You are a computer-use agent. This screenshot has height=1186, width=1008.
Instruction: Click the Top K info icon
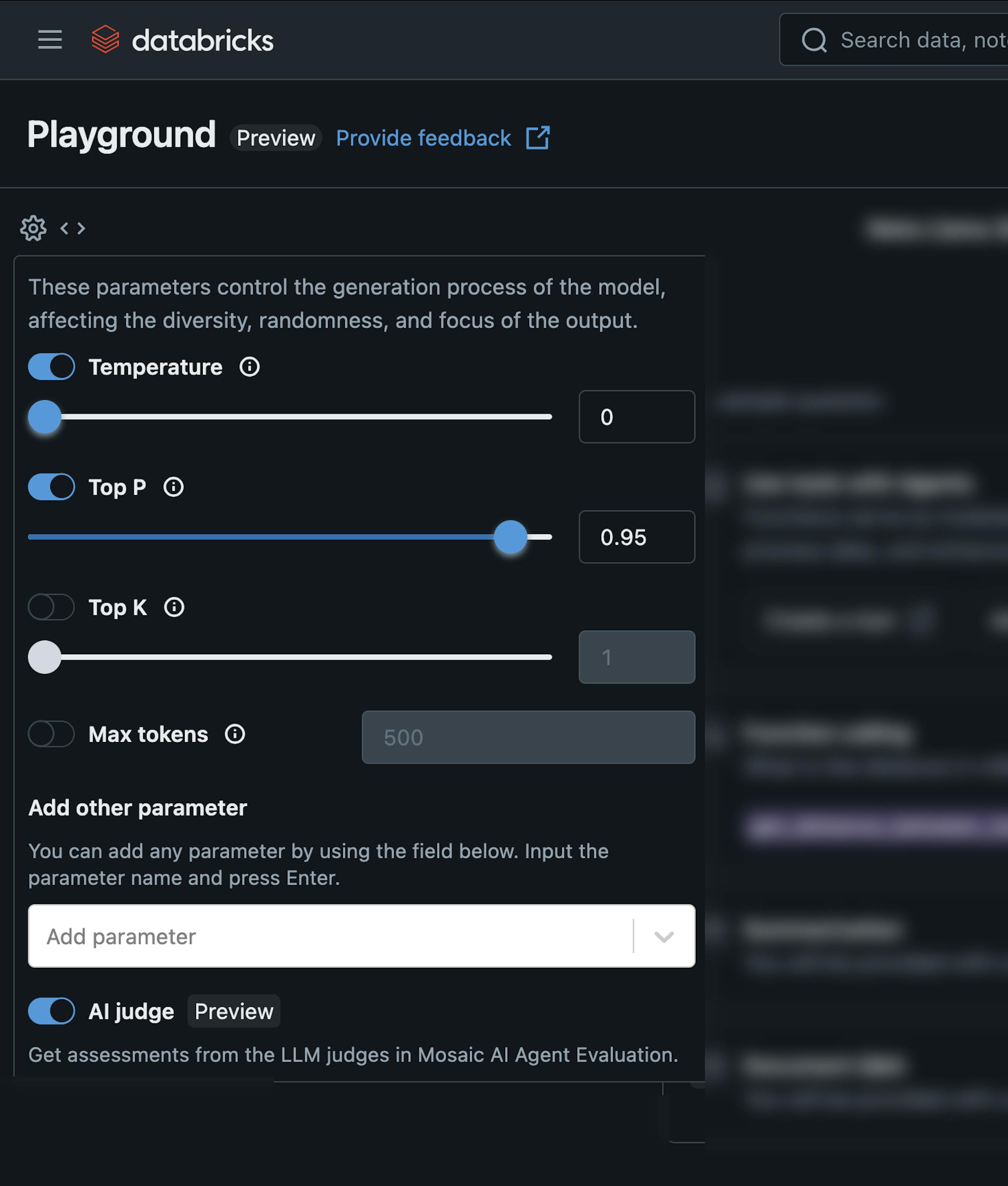[174, 608]
